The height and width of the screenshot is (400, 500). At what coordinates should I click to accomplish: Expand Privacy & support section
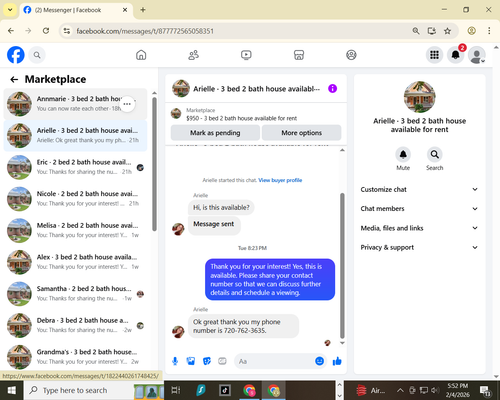(x=419, y=247)
